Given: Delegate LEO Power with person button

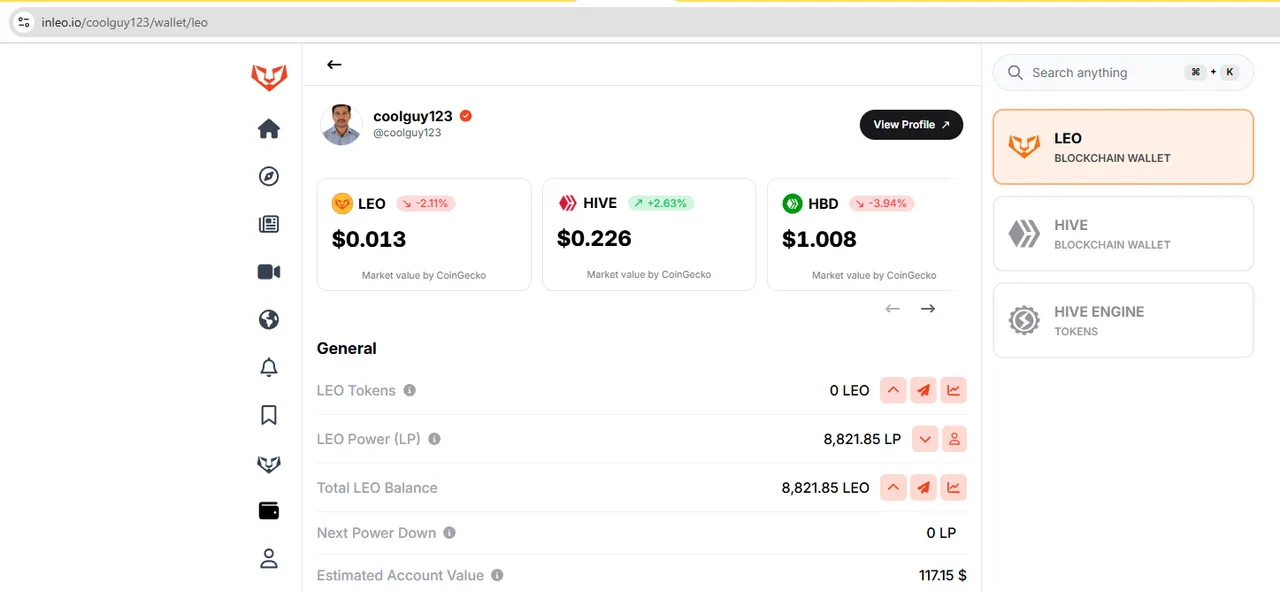Looking at the screenshot, I should 954,439.
